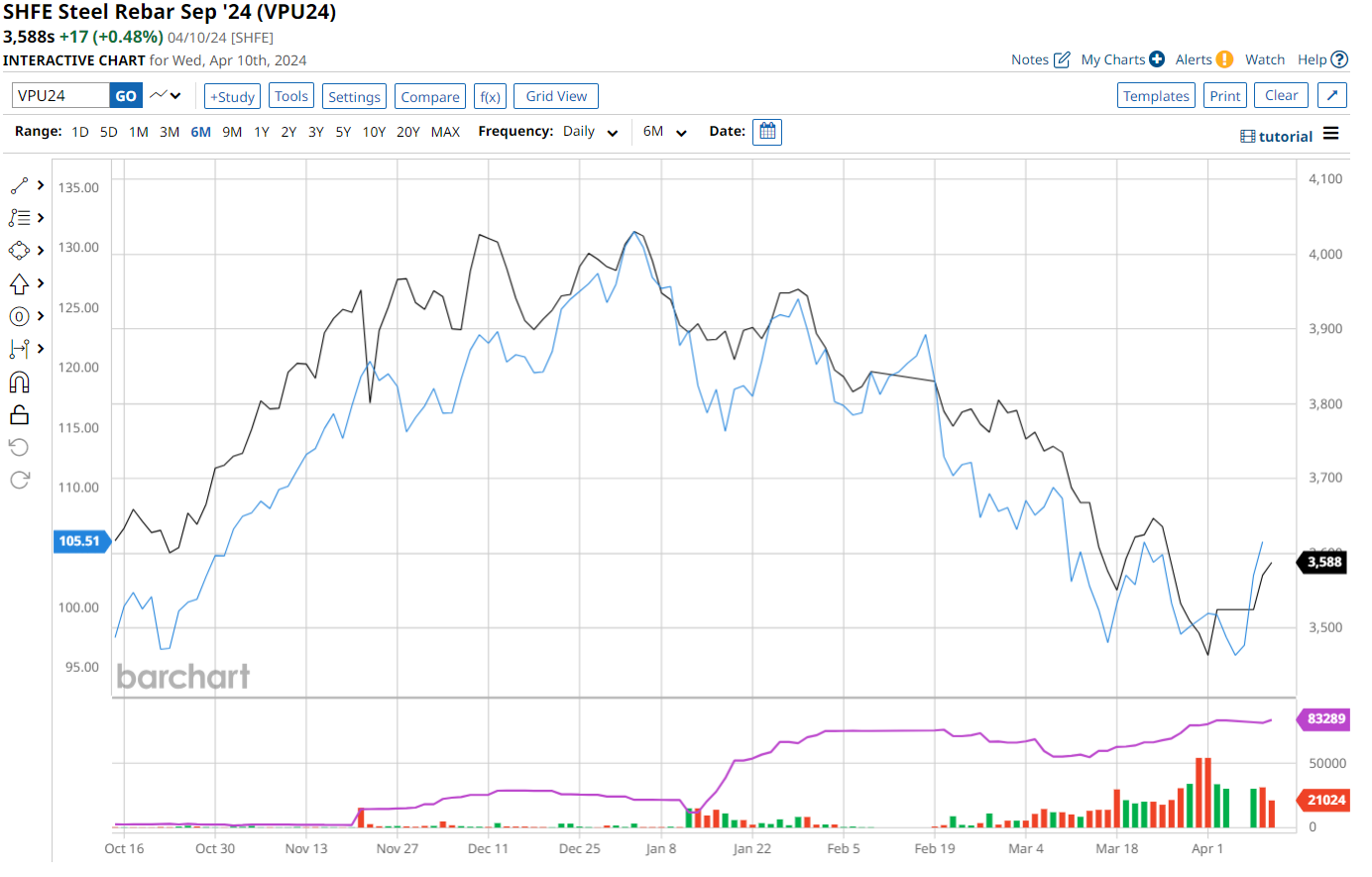The height and width of the screenshot is (877, 1372).
Task: Click the Help question mark icon
Action: pyautogui.click(x=1339, y=59)
